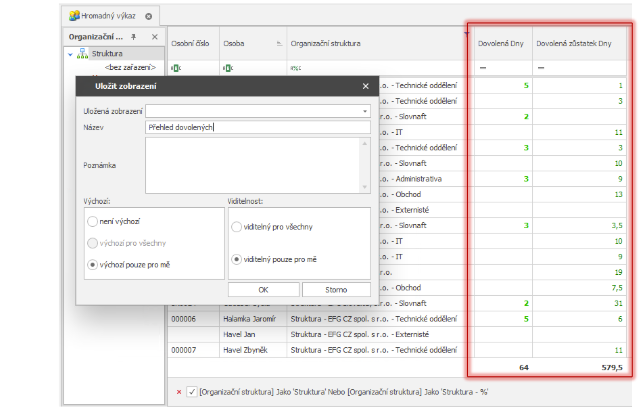Select the Struktura tree item
Viewport: 644px width, 413px height.
(x=107, y=54)
